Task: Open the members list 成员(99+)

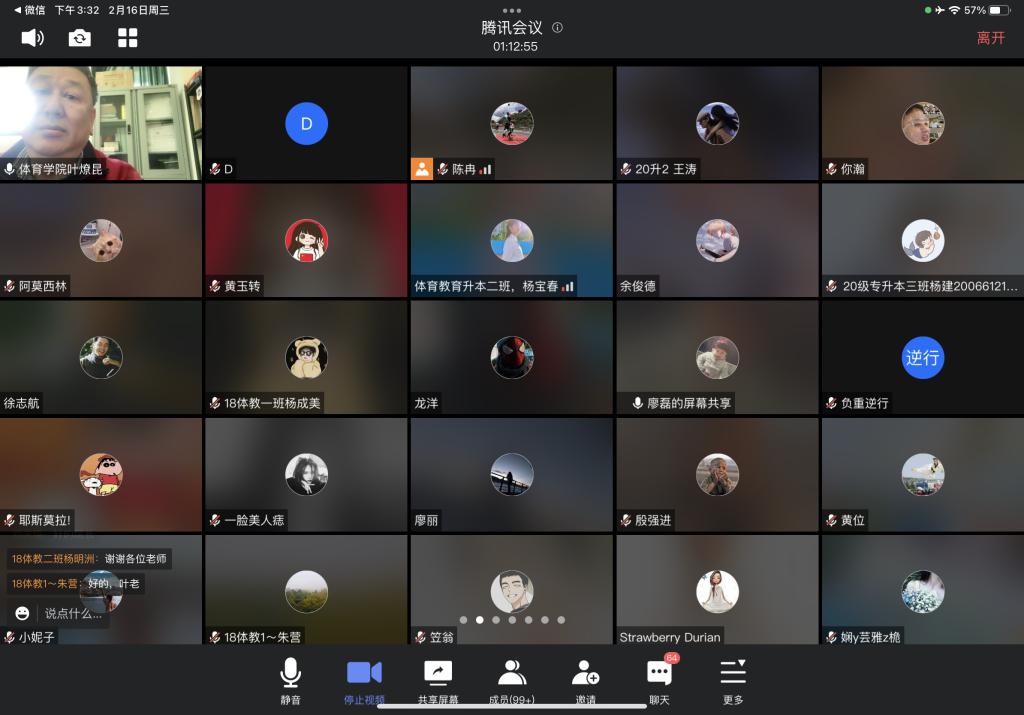Action: point(511,680)
